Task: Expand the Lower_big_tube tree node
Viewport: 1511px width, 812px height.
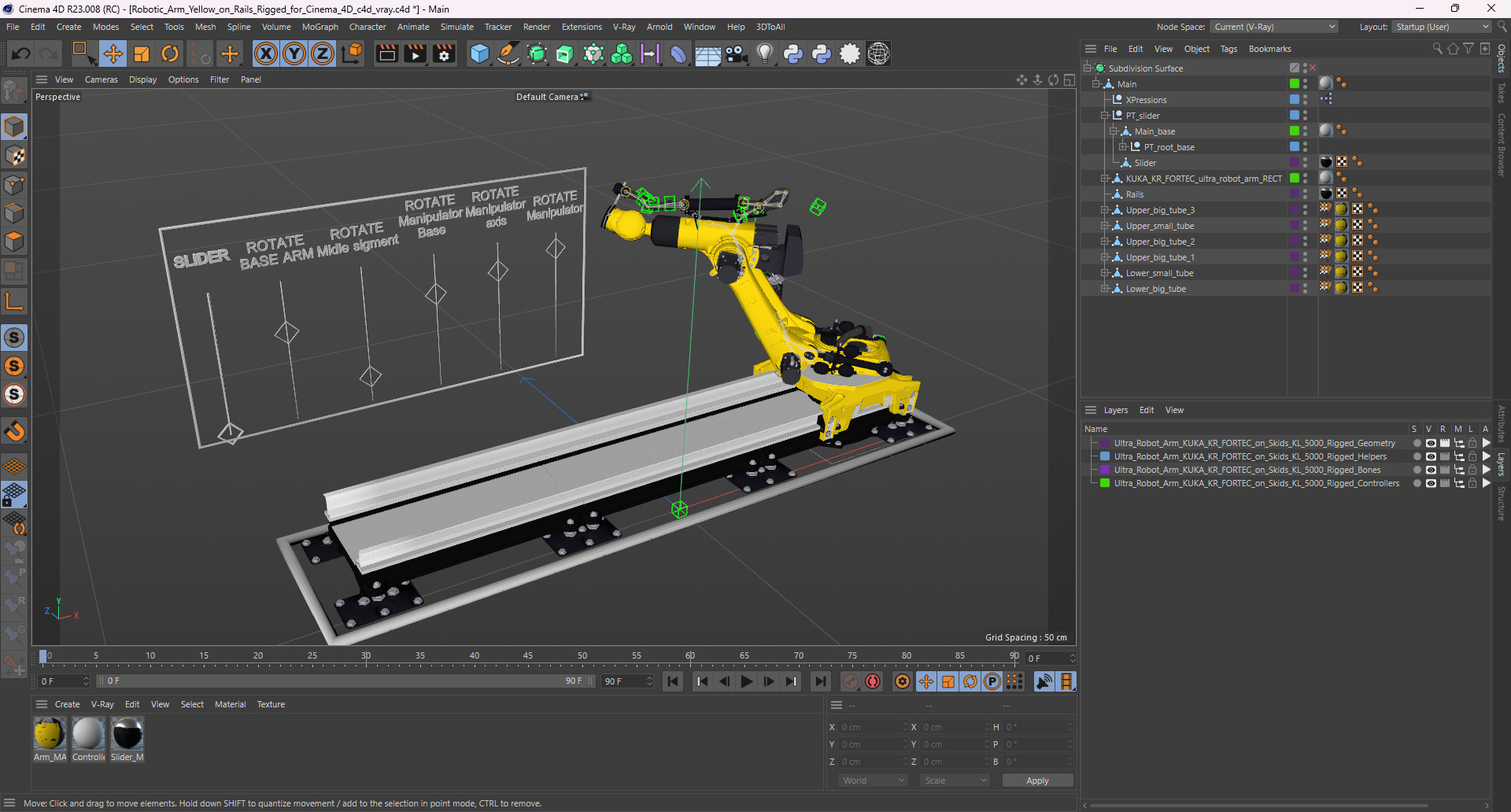Action: coord(1105,289)
